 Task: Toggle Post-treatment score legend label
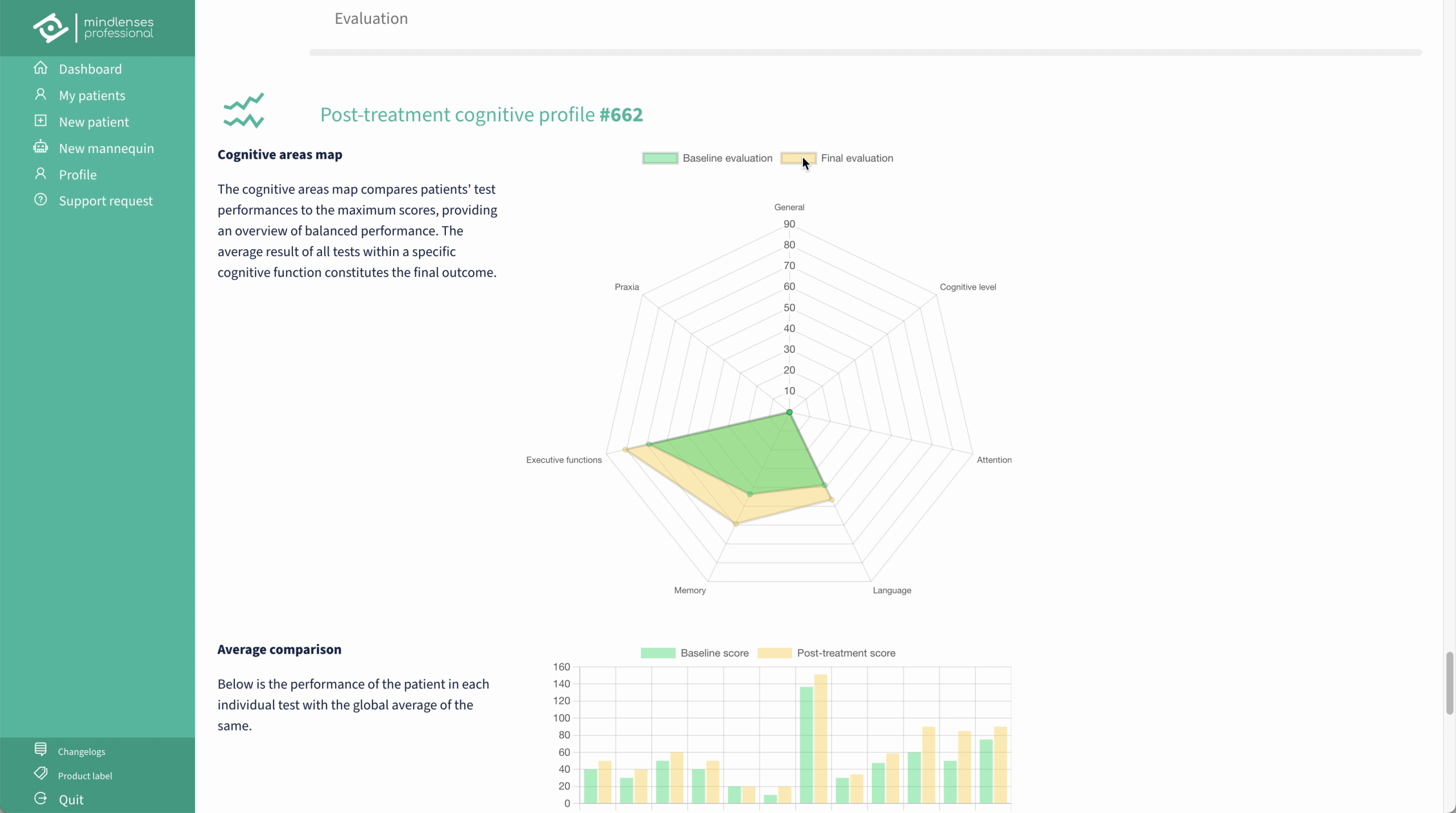[846, 653]
